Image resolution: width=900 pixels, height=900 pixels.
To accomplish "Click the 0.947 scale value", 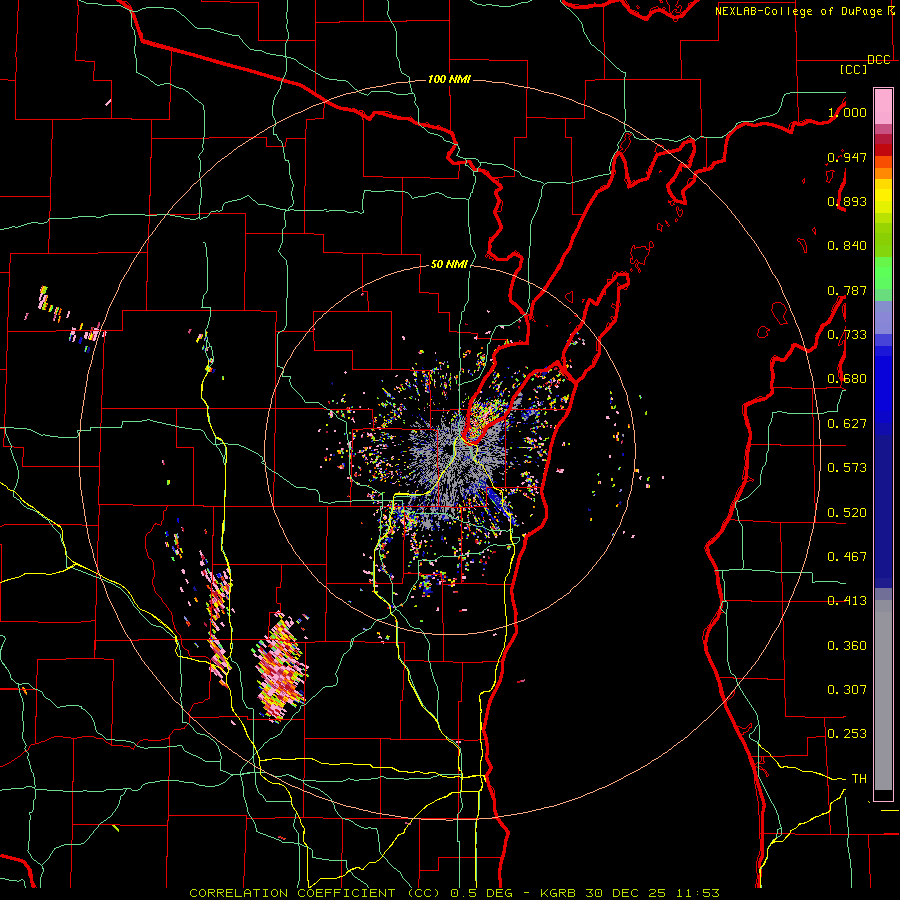I will 847,157.
